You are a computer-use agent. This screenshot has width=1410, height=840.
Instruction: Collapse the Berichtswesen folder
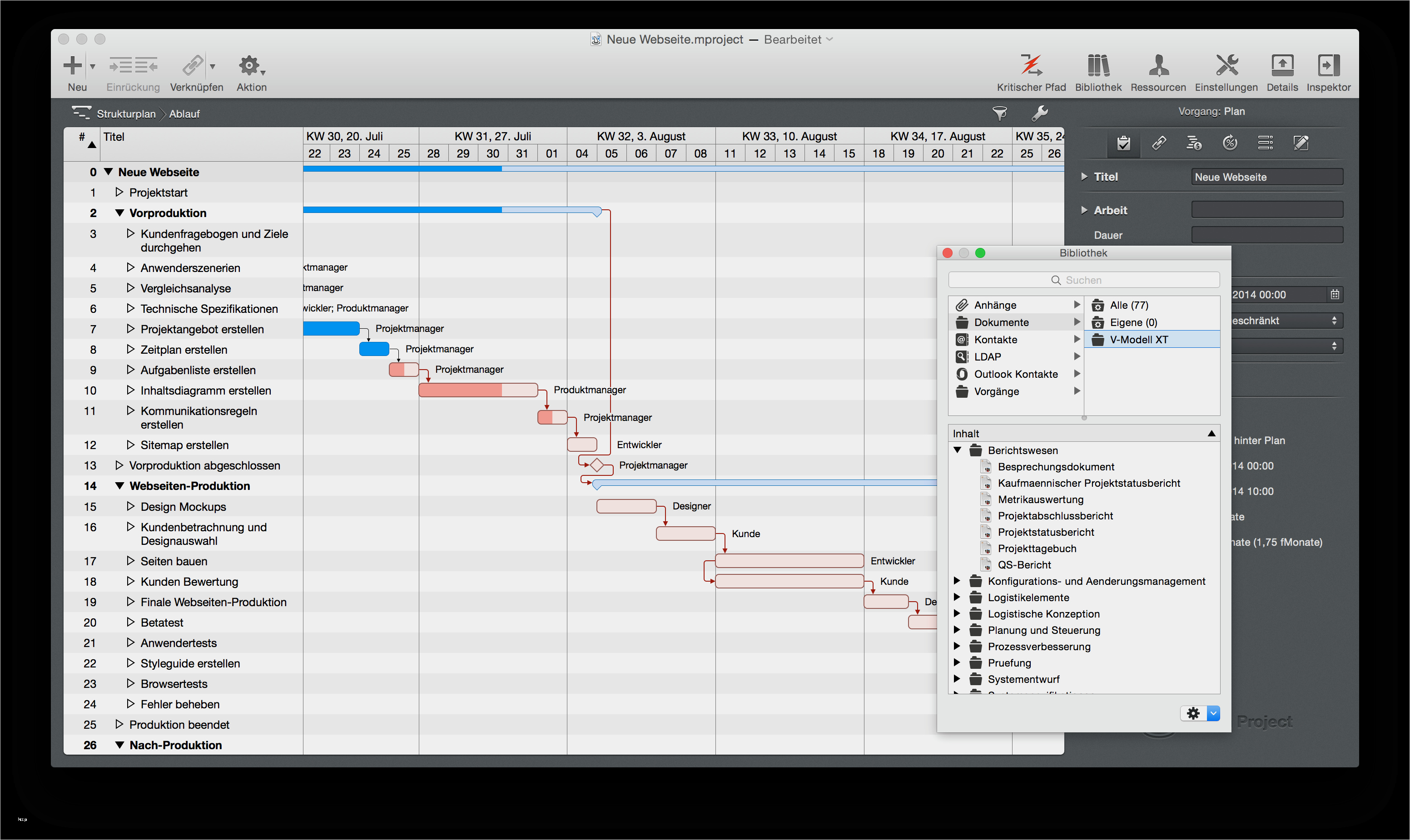point(958,450)
